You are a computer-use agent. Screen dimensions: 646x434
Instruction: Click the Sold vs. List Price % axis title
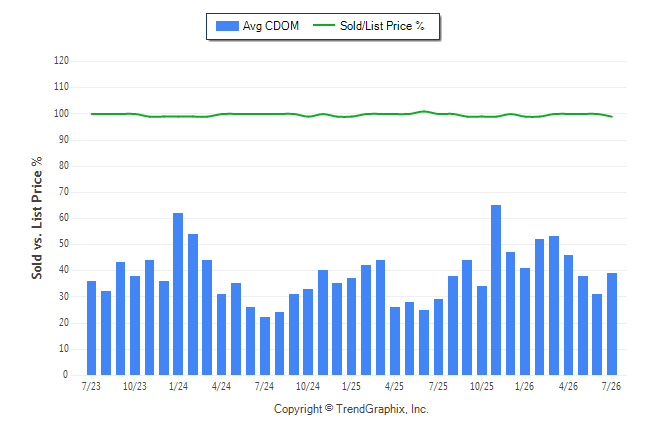[37, 218]
